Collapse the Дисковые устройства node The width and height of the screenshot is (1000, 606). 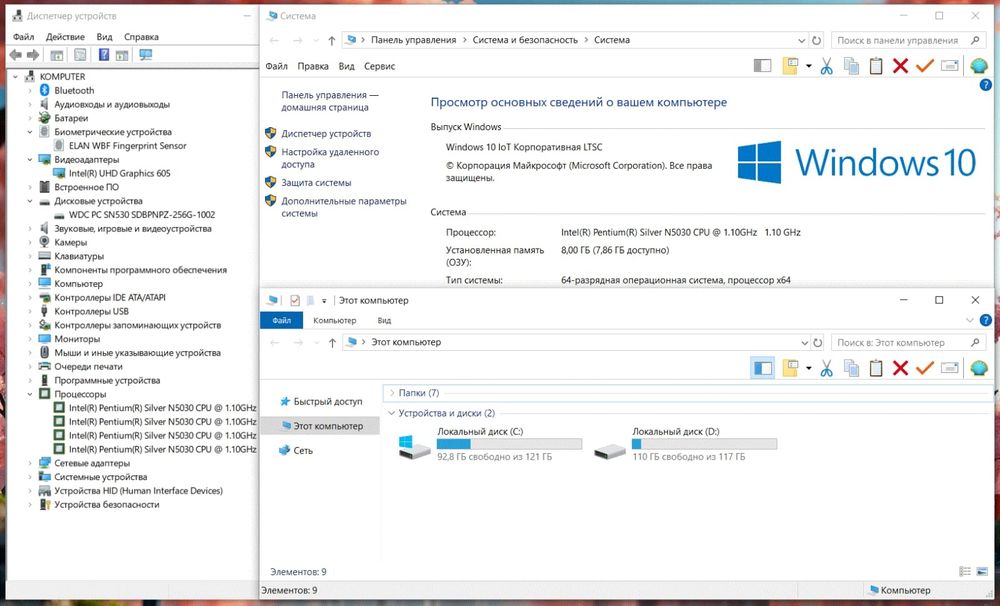click(29, 201)
